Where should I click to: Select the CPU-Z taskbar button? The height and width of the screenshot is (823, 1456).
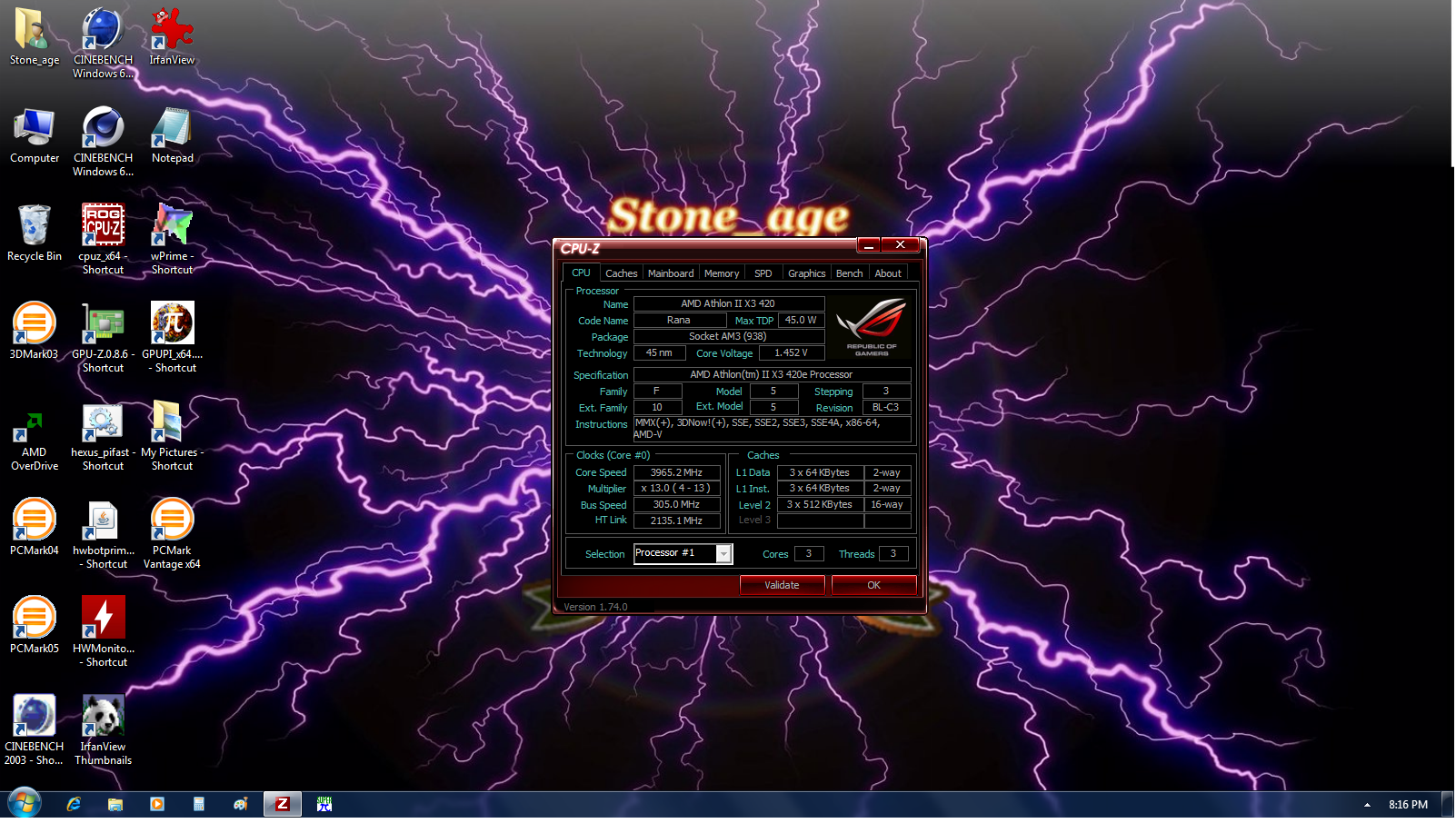pos(283,804)
